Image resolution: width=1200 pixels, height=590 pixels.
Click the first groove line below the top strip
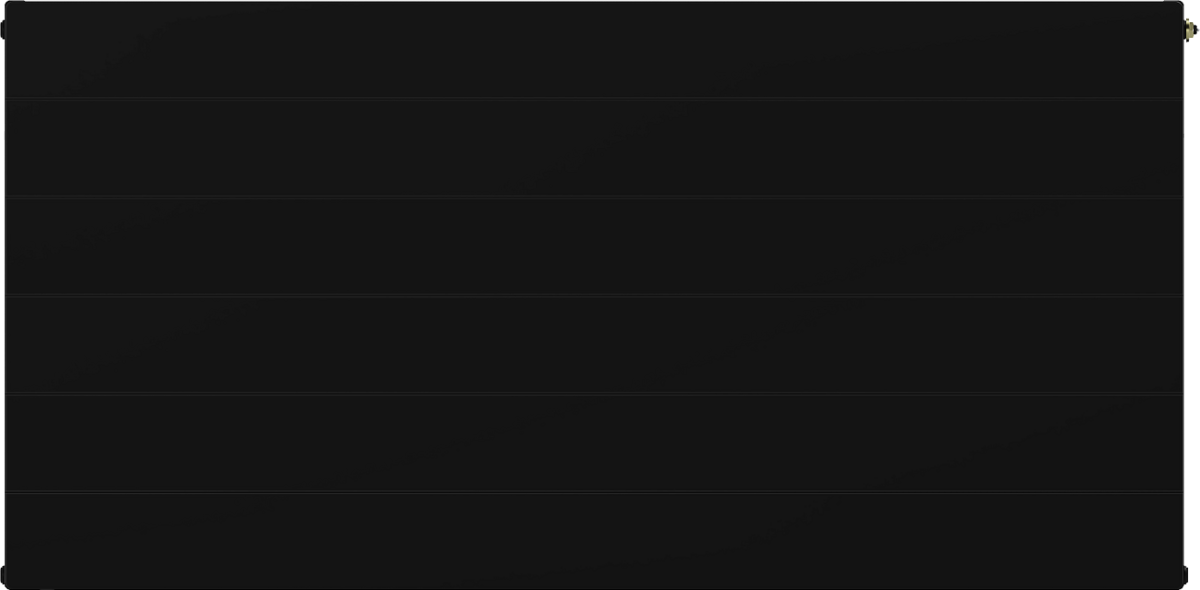600,98
